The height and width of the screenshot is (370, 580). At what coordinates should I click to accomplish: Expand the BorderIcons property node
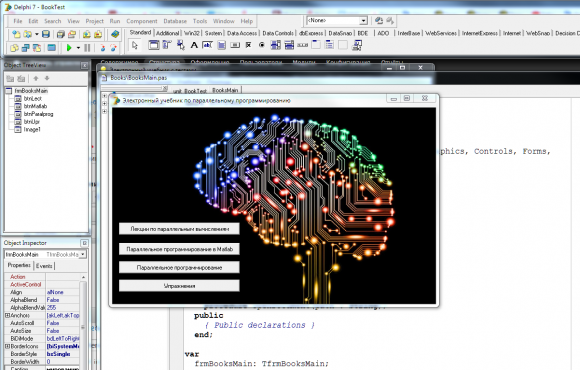pyautogui.click(x=7, y=346)
